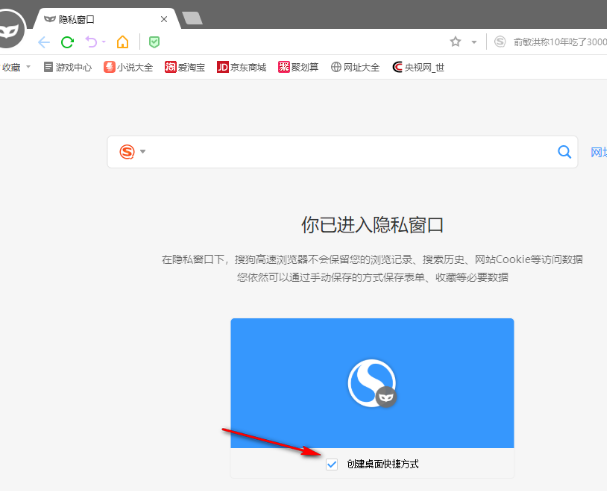Click 你已进入隐私窗口 heading
607x491 pixels.
[x=372, y=225]
